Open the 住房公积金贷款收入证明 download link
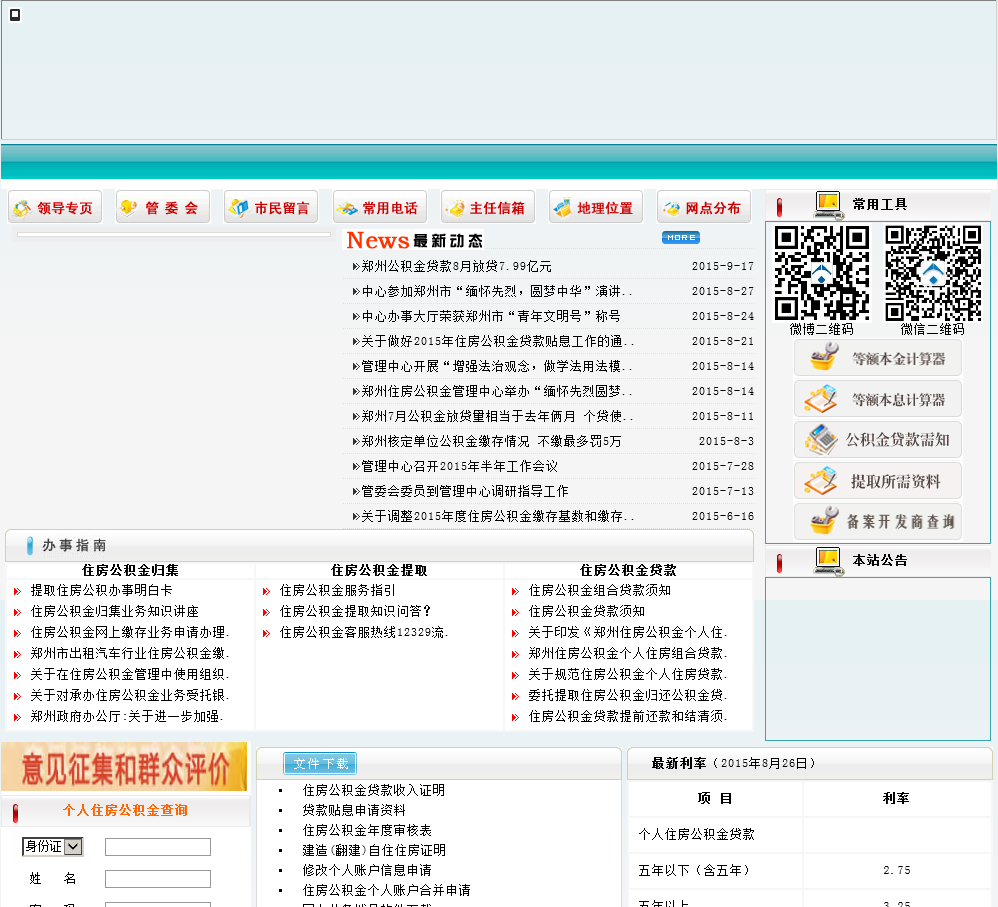This screenshot has height=907, width=998. tap(373, 790)
